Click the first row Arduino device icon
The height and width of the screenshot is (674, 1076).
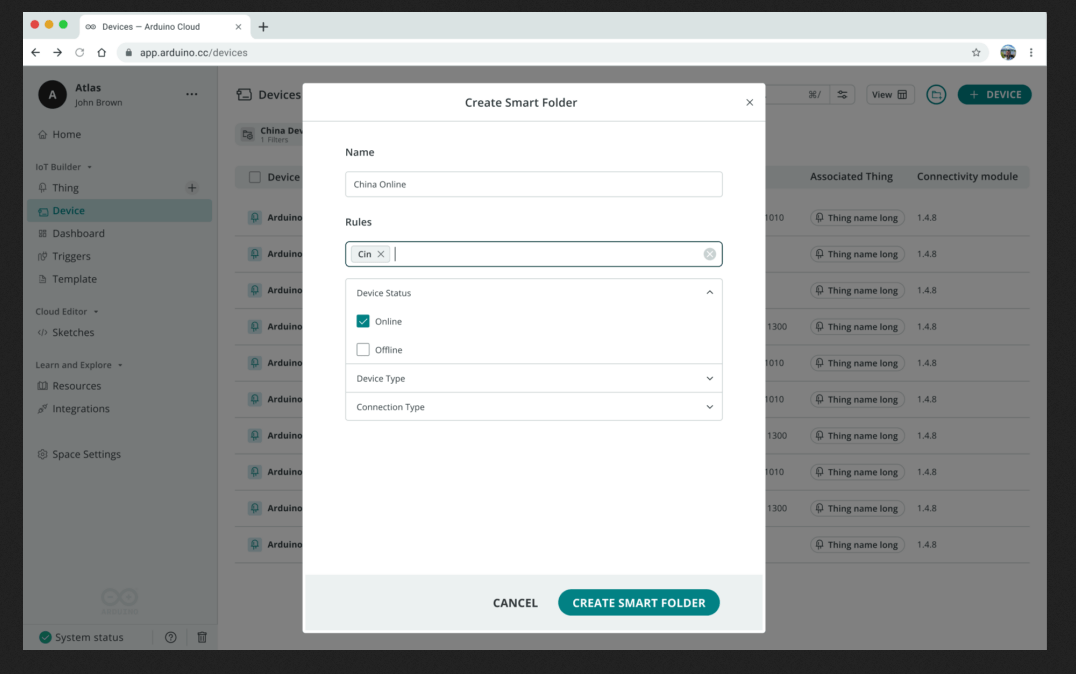tap(255, 218)
